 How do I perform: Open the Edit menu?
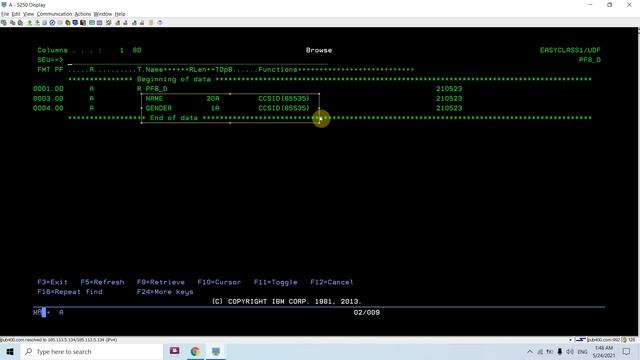pyautogui.click(x=16, y=14)
